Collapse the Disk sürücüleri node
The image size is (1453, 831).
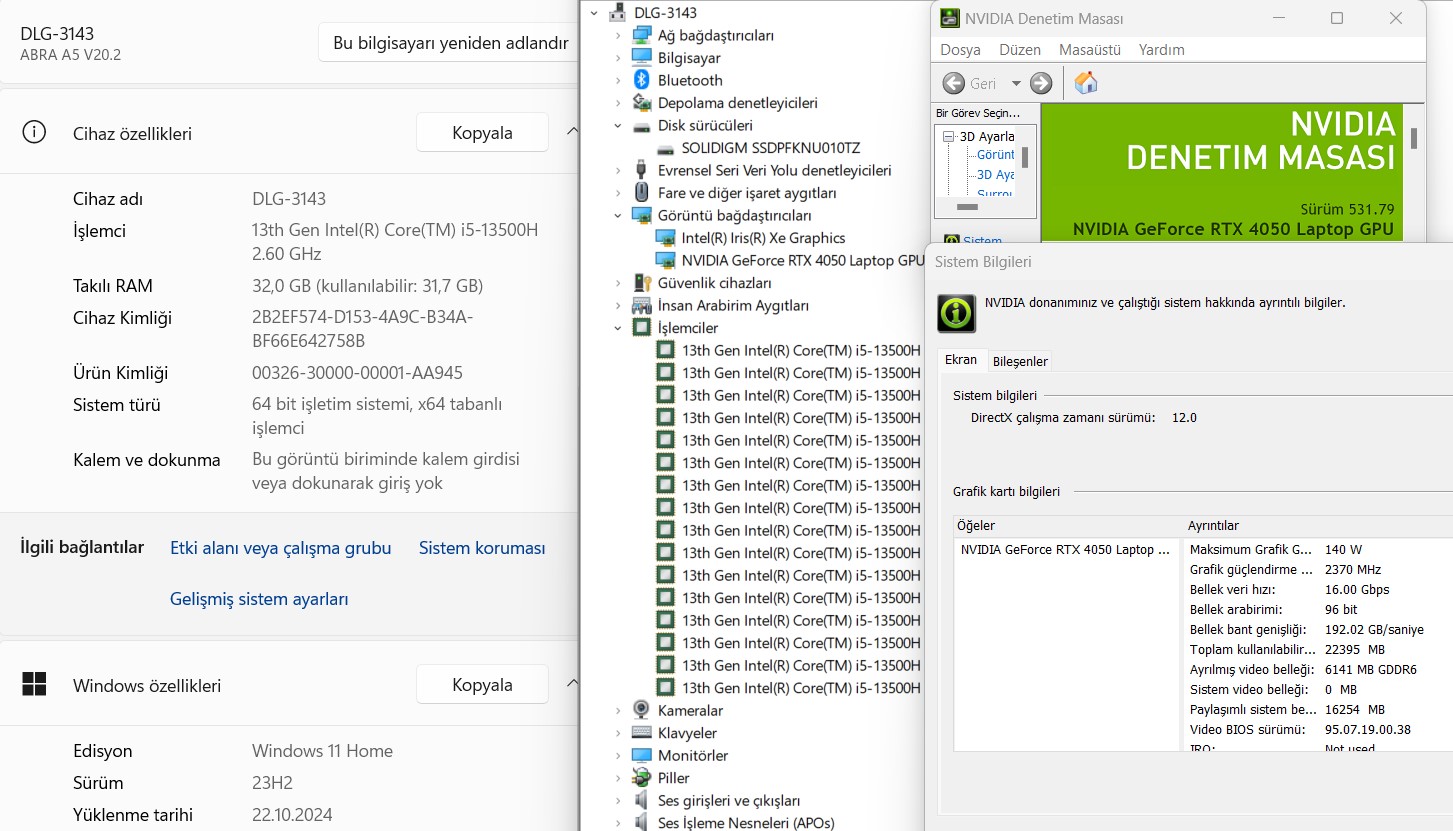pos(618,126)
